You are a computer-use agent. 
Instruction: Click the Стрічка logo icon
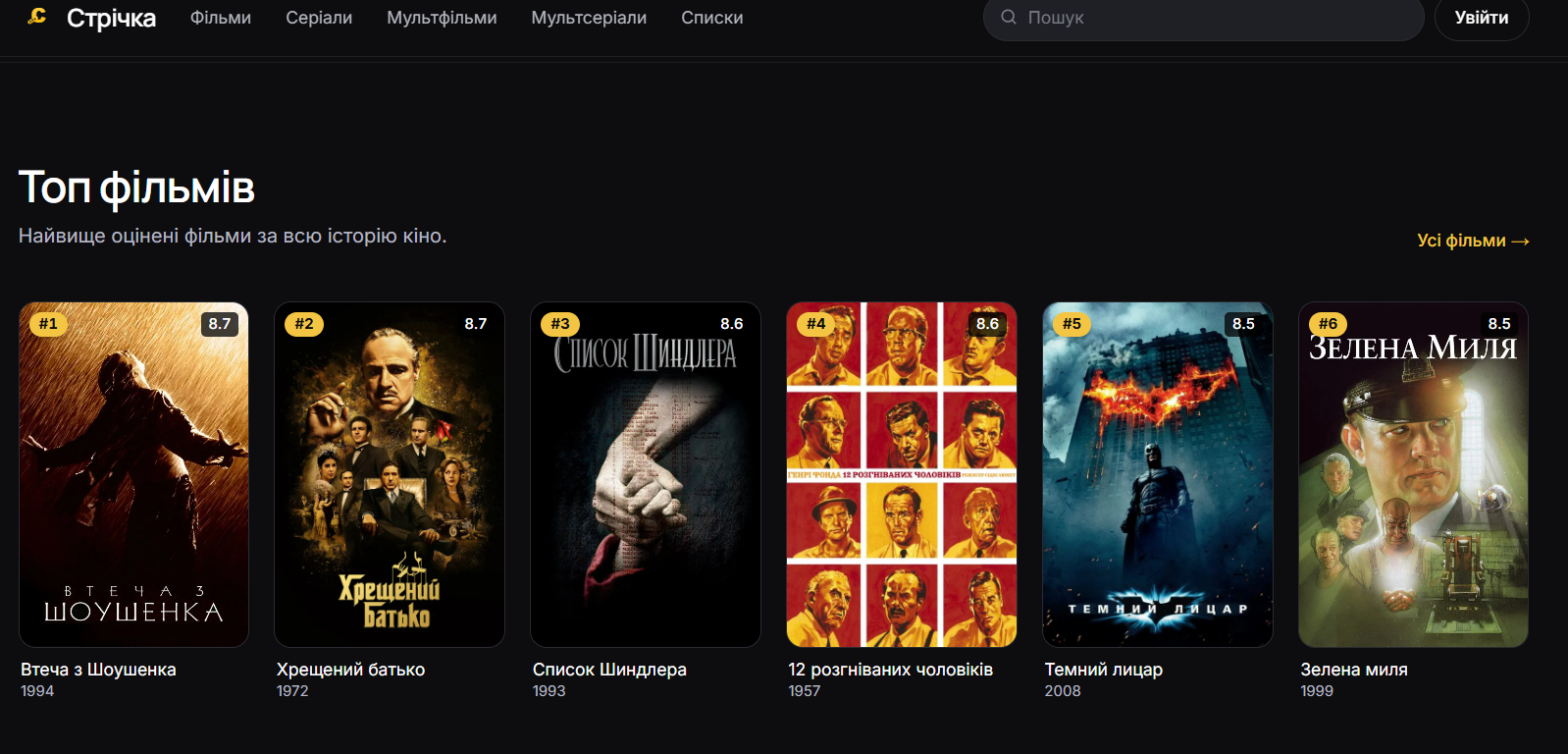pos(37,17)
